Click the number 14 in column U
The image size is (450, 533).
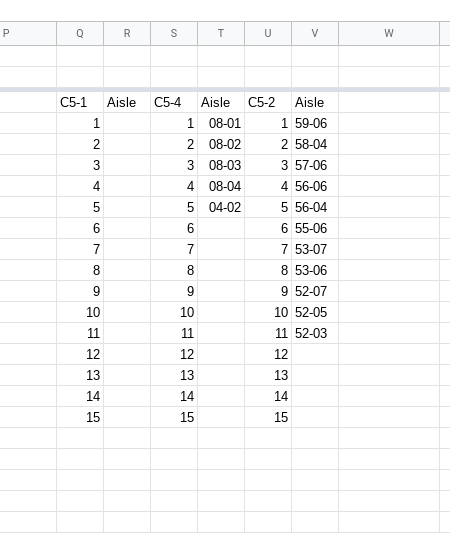point(268,396)
